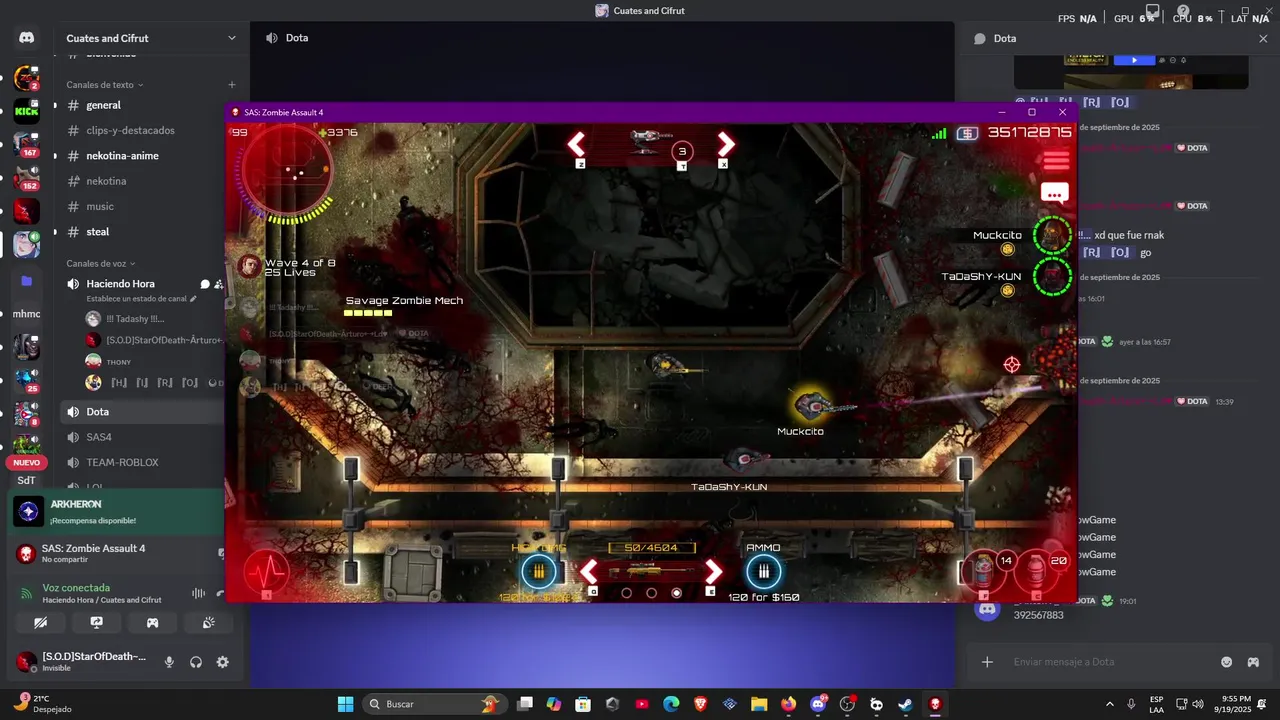Open the game chat speech bubble icon
Screen dimensions: 1280x720
point(1055,192)
